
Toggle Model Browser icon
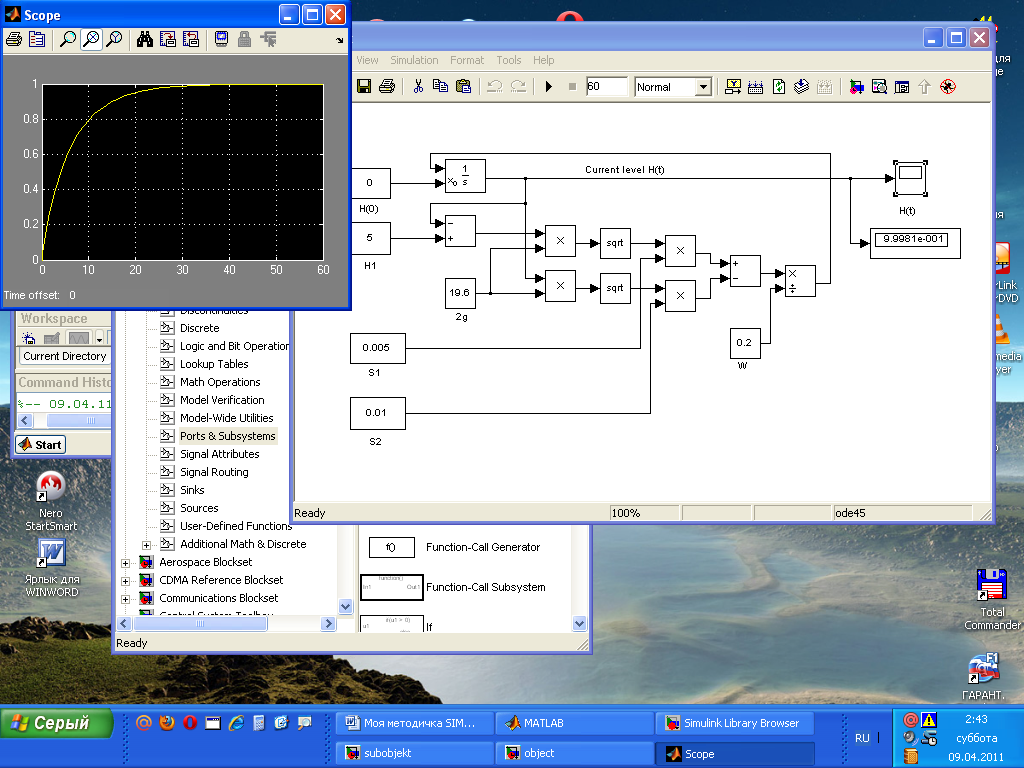click(902, 86)
